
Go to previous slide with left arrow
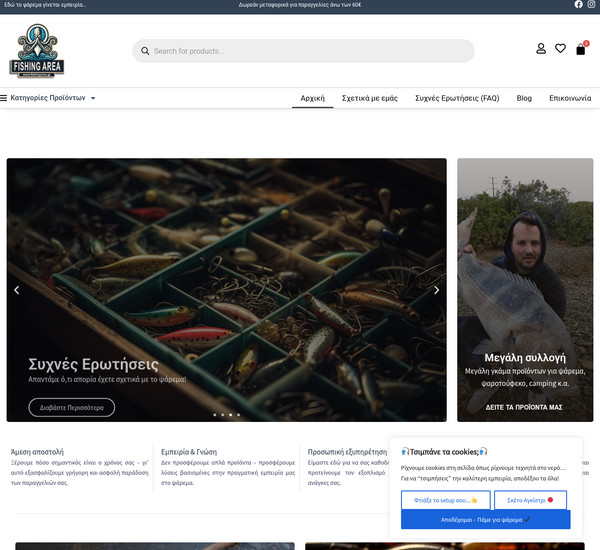(16, 290)
